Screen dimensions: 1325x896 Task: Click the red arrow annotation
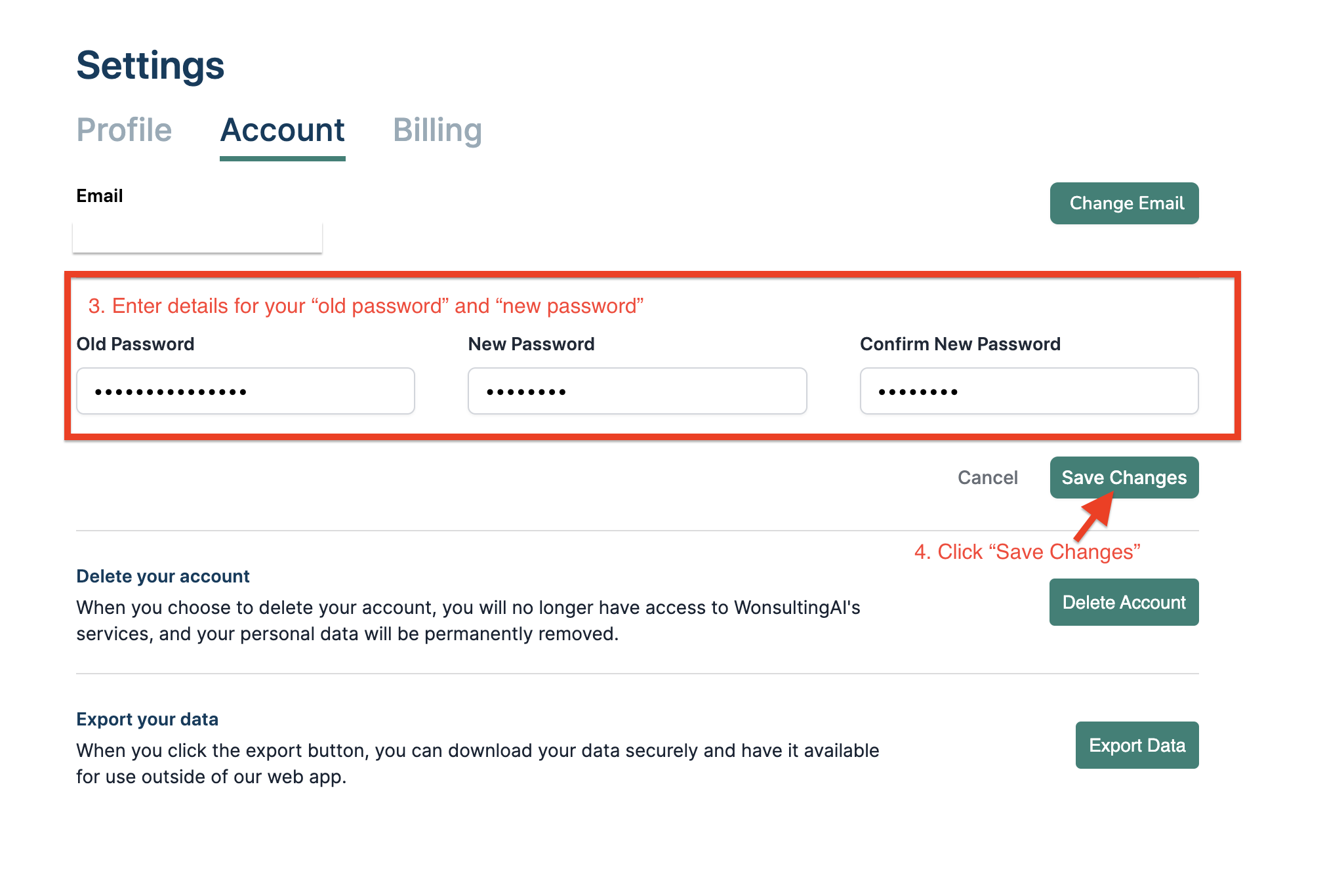(1094, 516)
